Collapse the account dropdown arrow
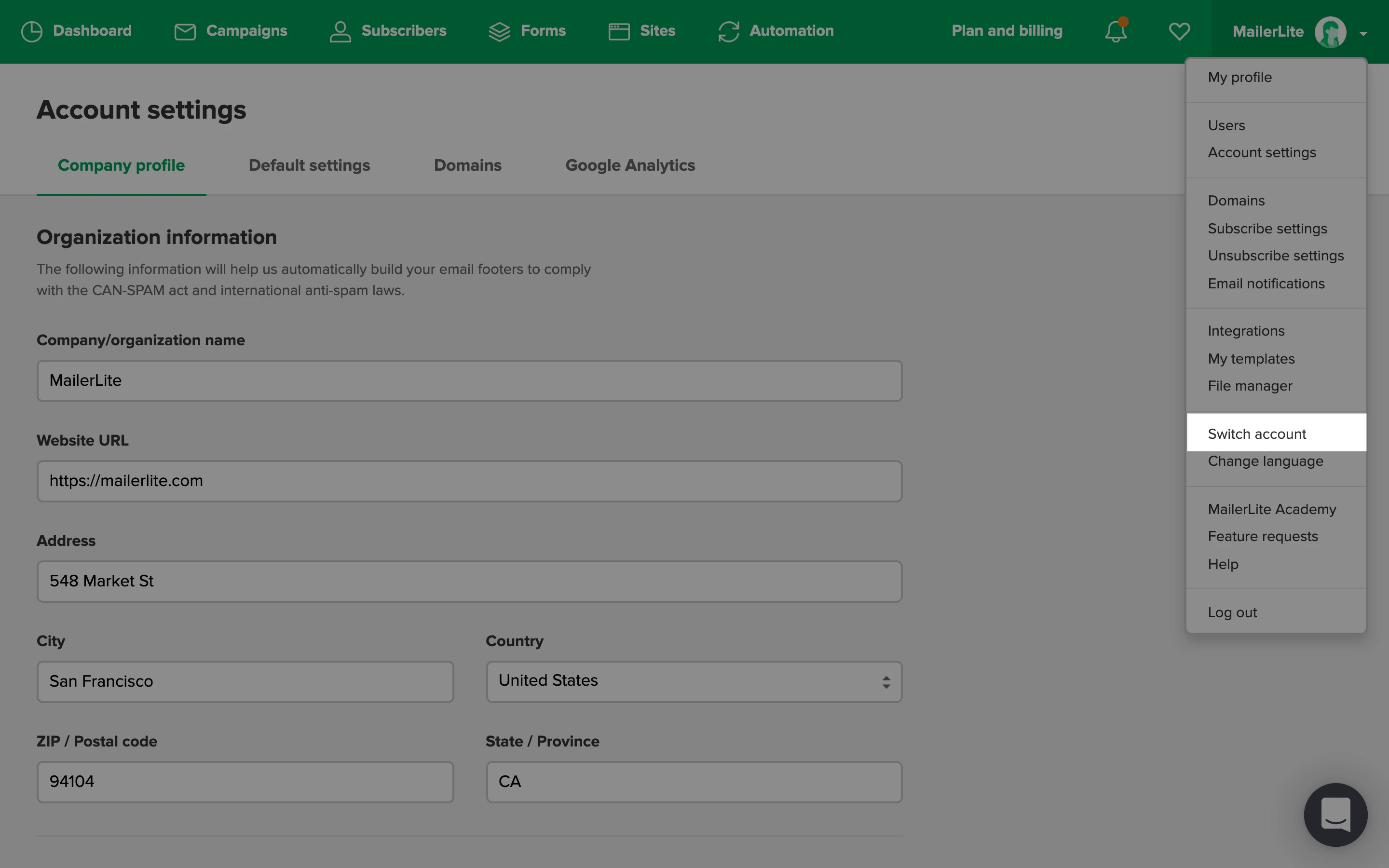The height and width of the screenshot is (868, 1389). (1363, 34)
